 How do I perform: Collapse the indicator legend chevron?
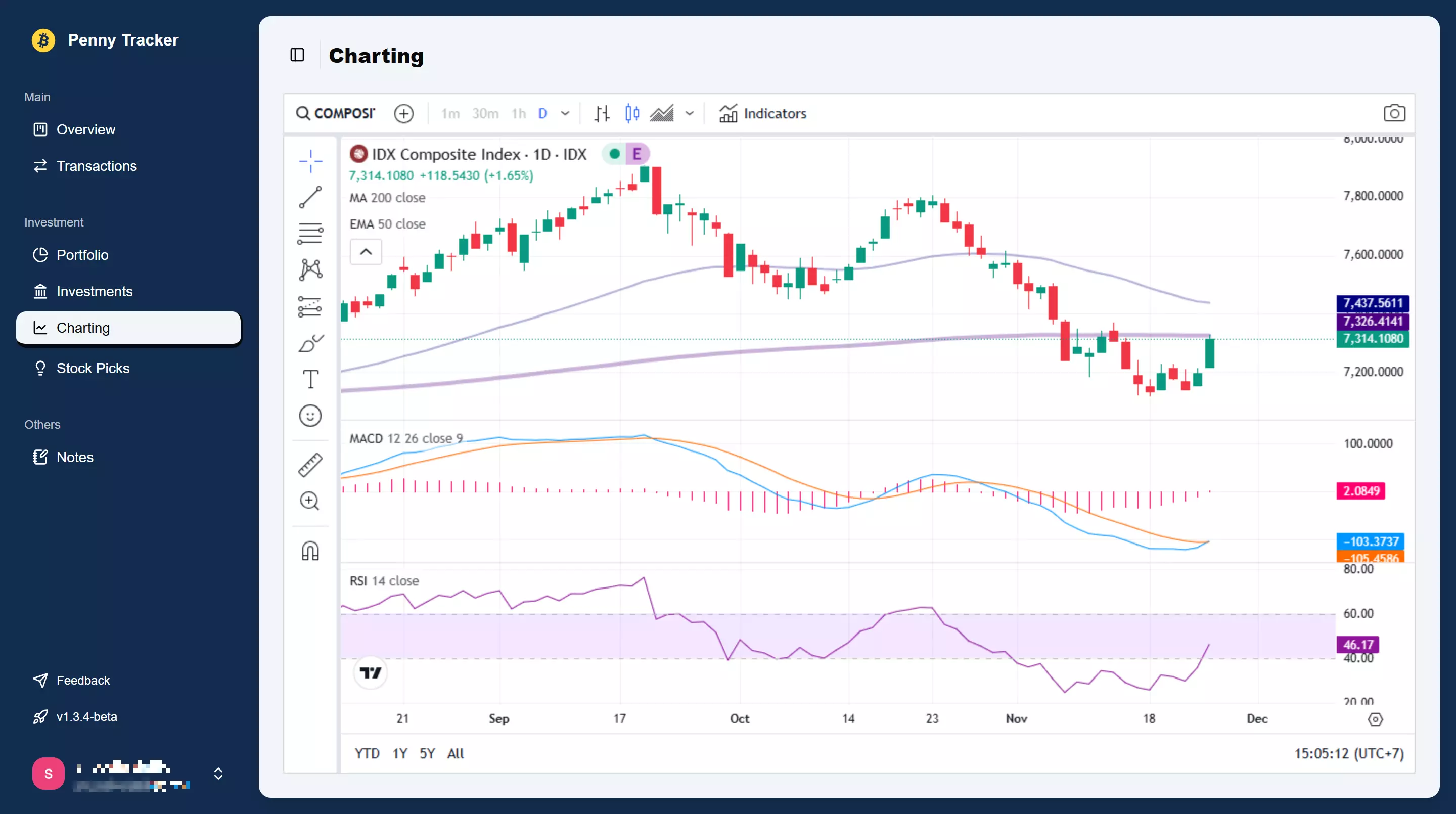coord(366,252)
